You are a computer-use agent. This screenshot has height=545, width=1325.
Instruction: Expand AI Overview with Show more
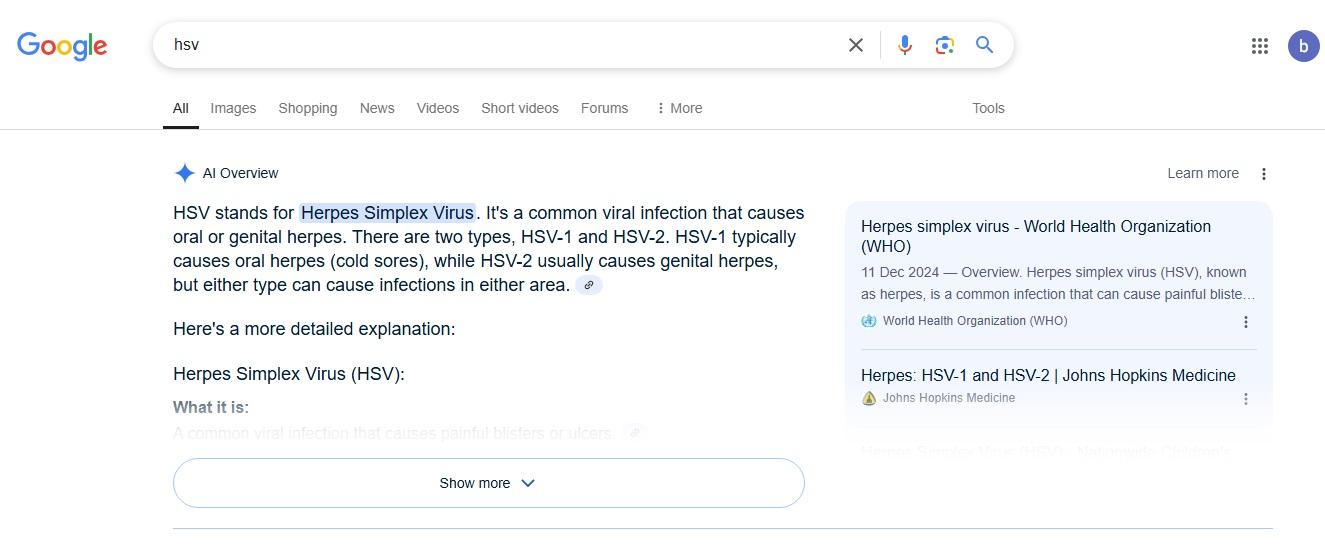click(x=488, y=483)
